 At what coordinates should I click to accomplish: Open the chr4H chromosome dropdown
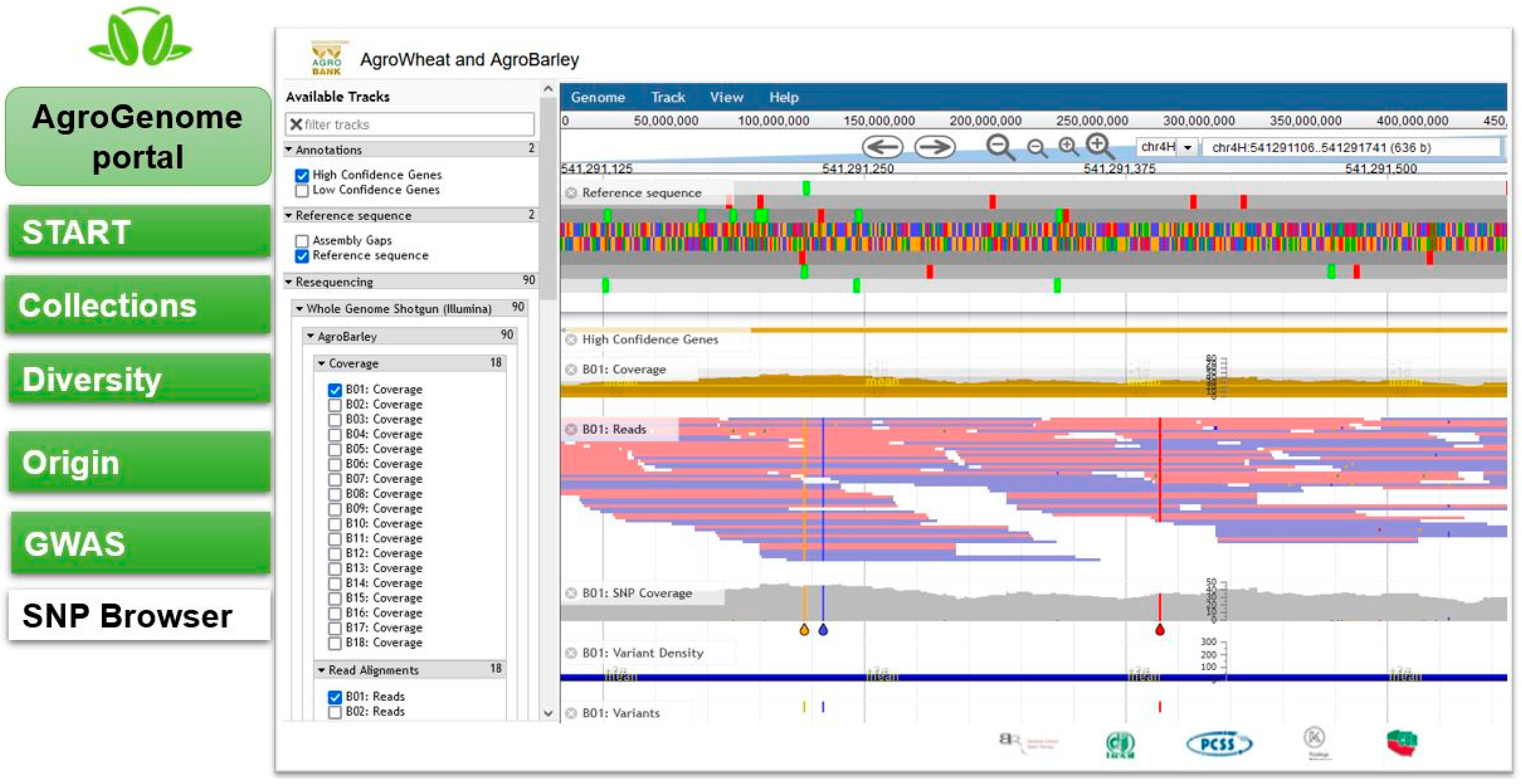click(1187, 147)
